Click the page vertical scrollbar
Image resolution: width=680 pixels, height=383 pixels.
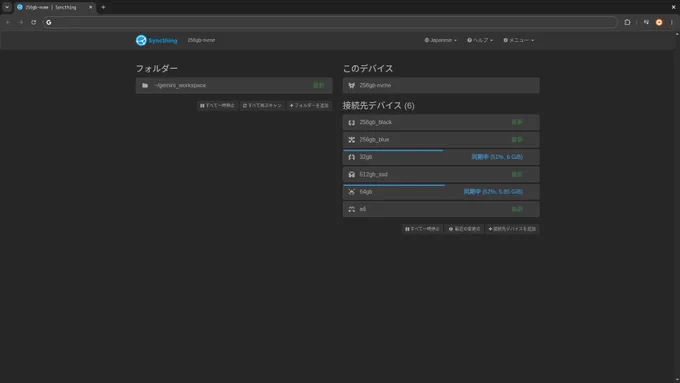tap(677, 206)
